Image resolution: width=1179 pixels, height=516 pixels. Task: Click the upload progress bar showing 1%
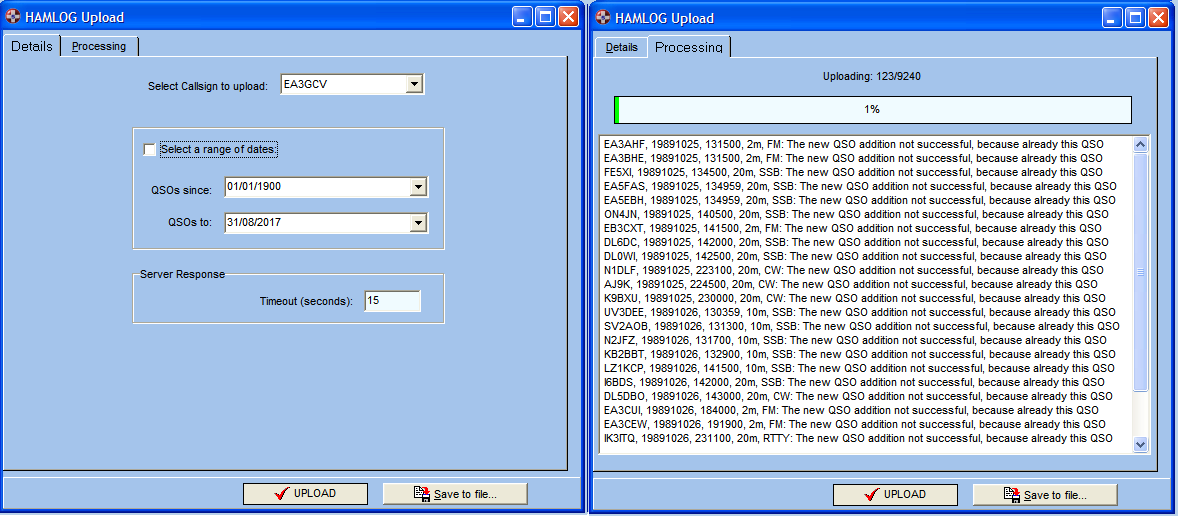(x=872, y=109)
